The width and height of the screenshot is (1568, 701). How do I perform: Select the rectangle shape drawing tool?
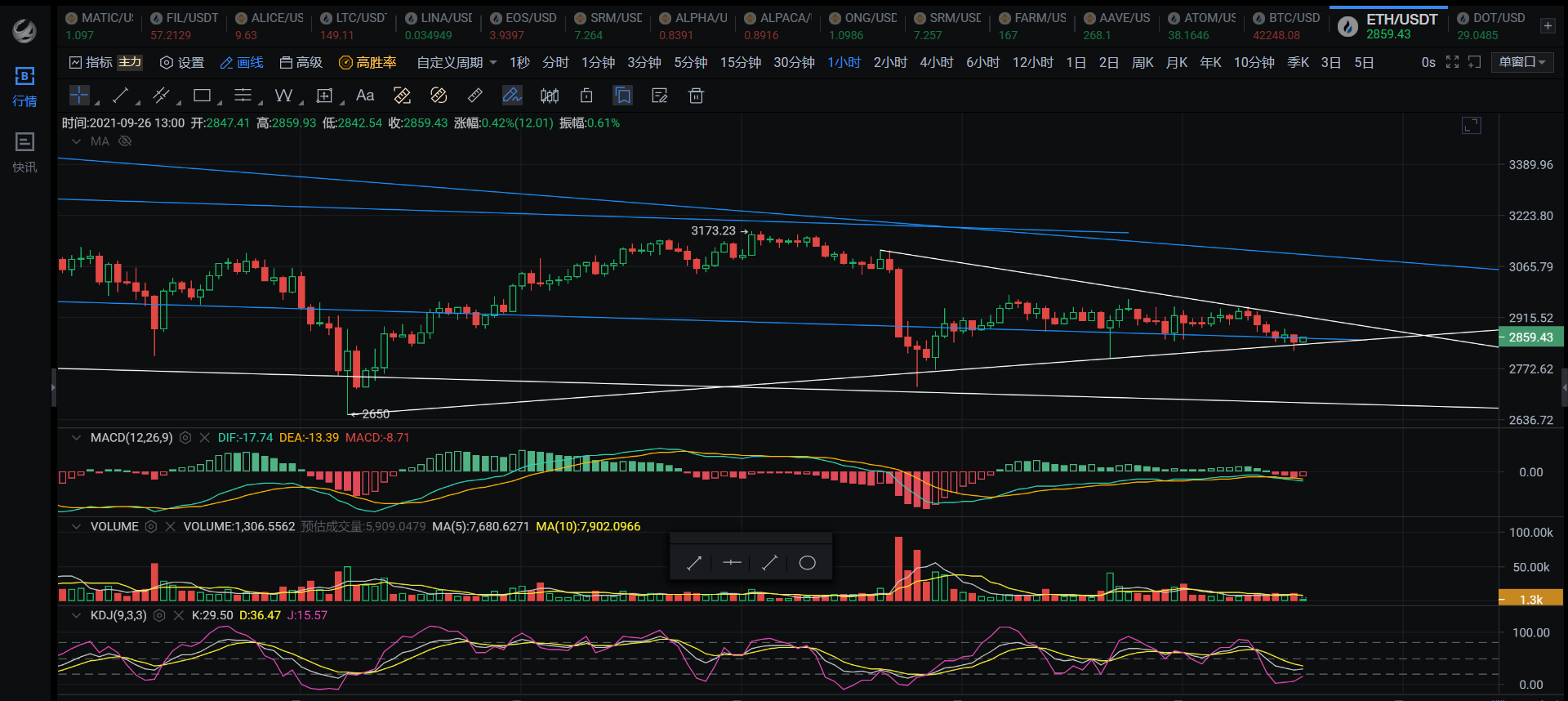pyautogui.click(x=202, y=96)
